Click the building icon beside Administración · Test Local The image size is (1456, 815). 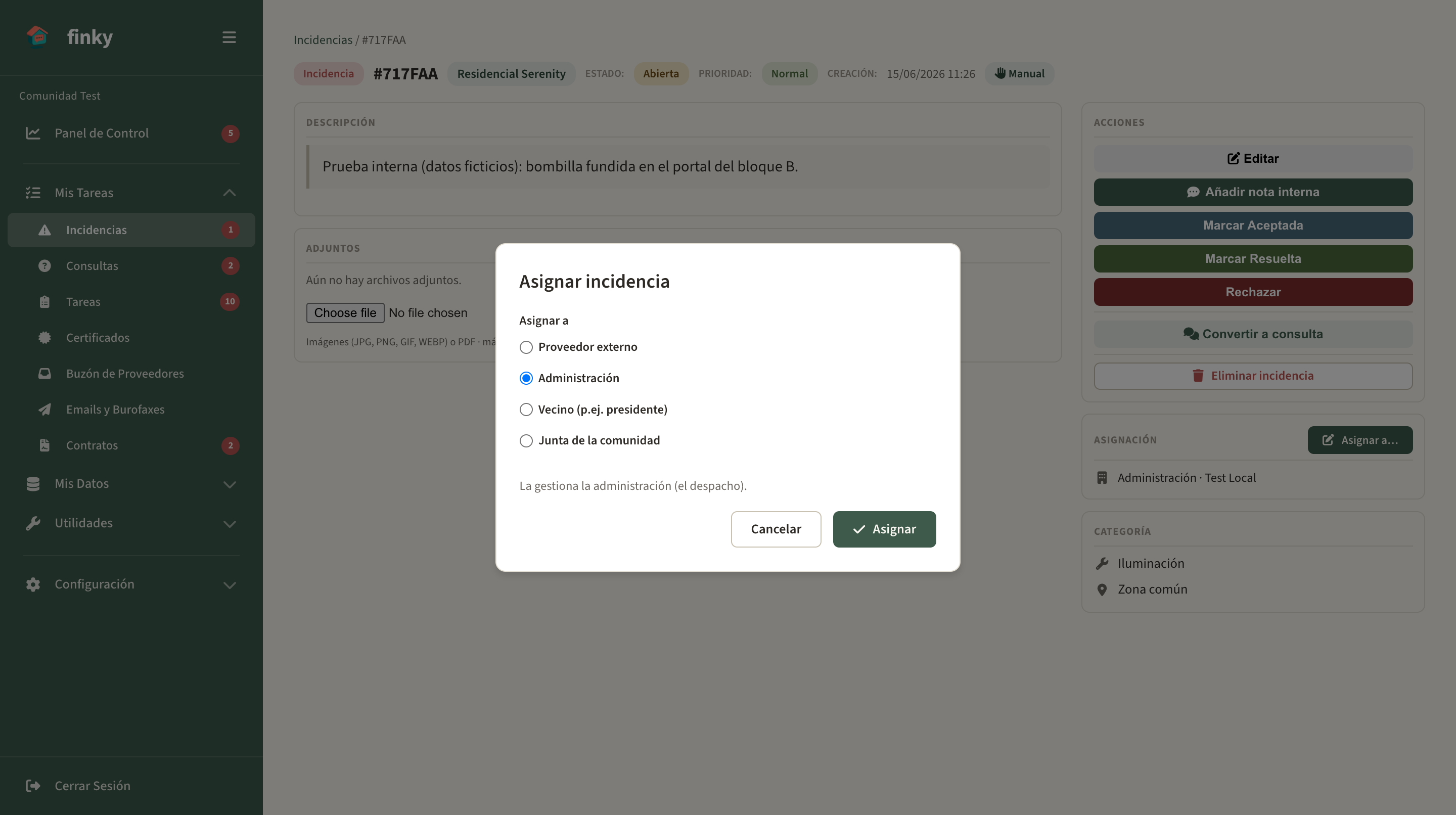1102,478
